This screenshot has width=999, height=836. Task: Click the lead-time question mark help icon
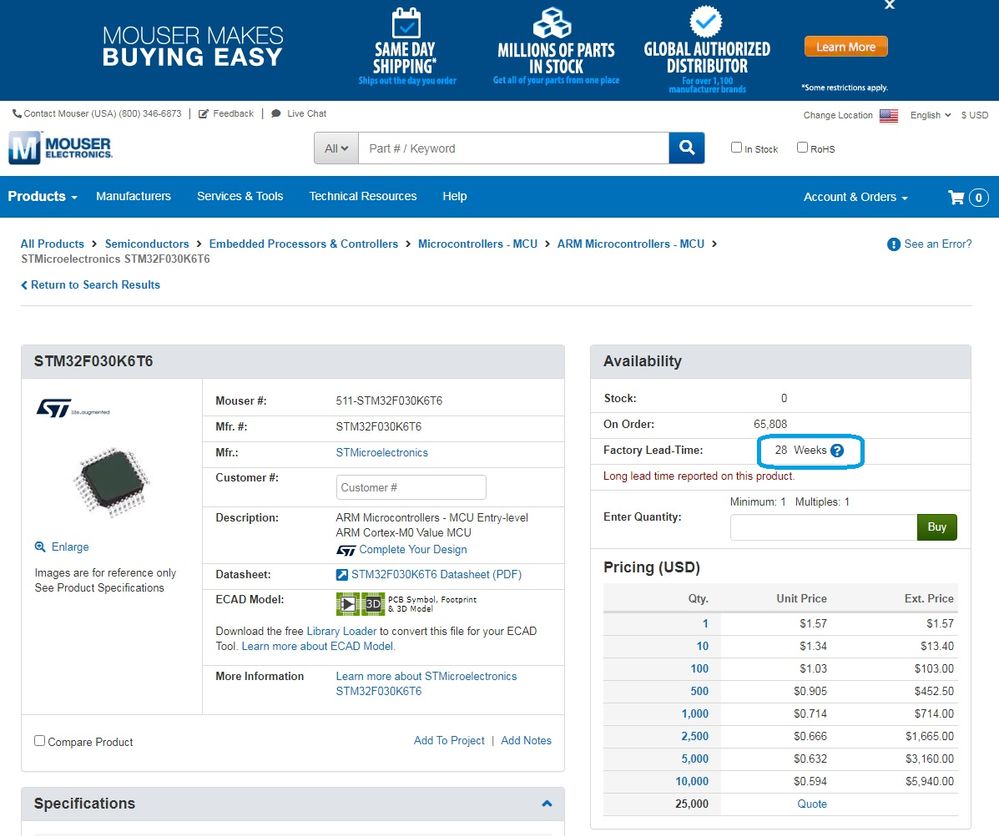pos(837,450)
